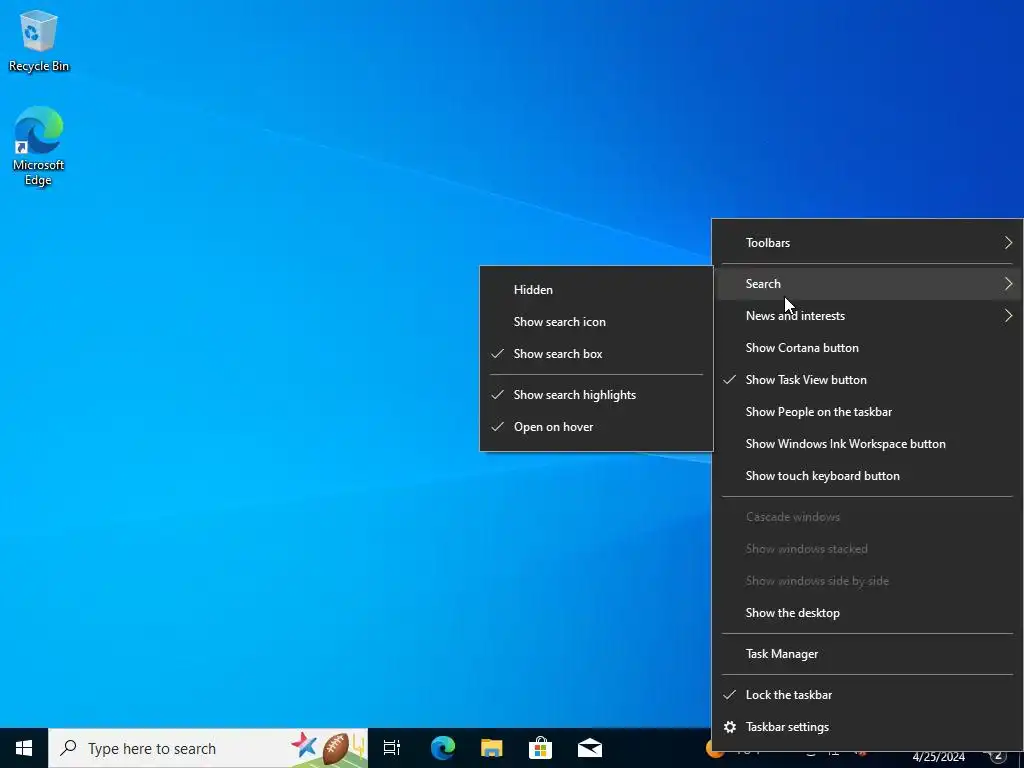Toggle Lock the taskbar
This screenshot has width=1024, height=768.
[x=867, y=695]
